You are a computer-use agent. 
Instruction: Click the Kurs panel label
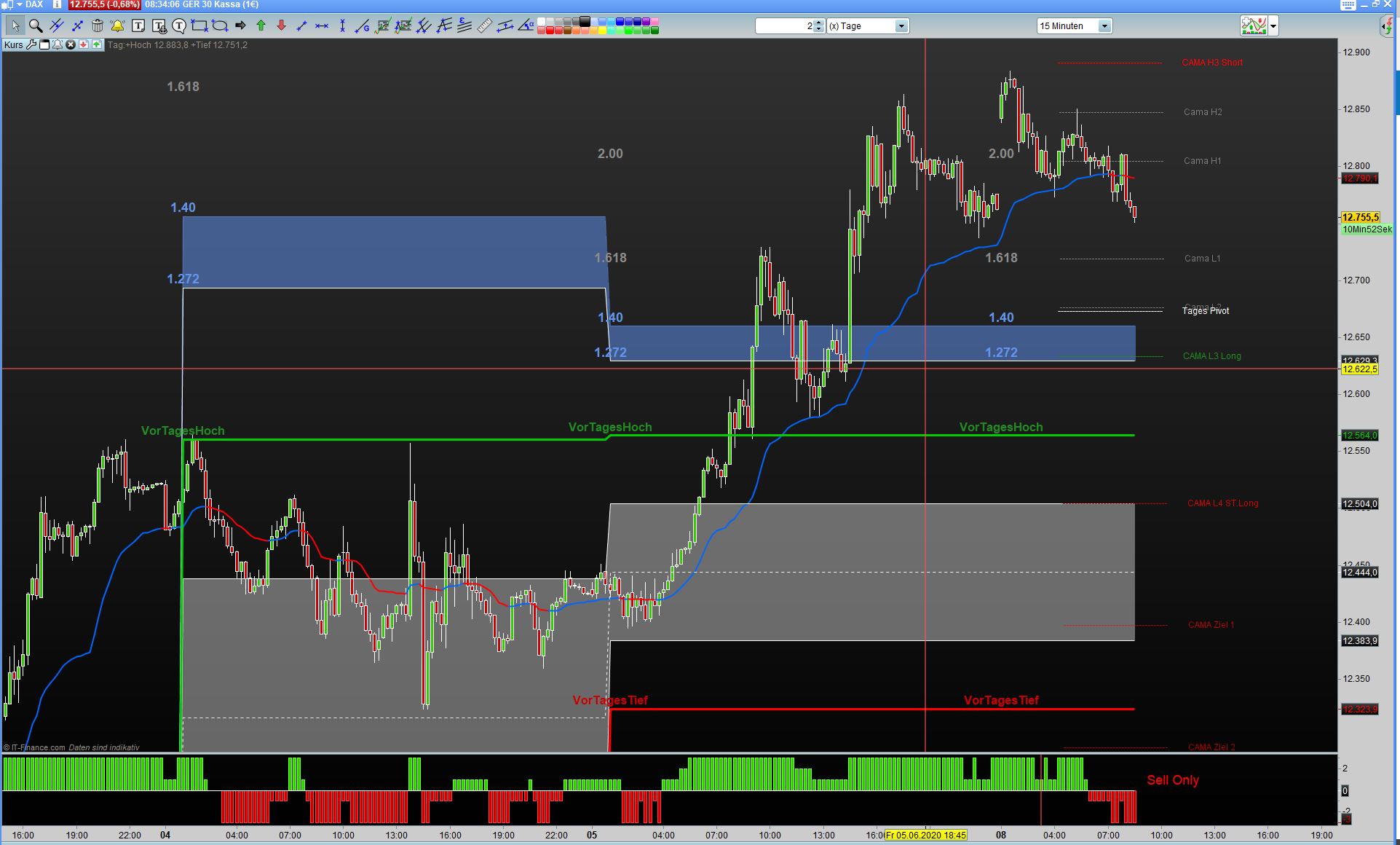[13, 45]
